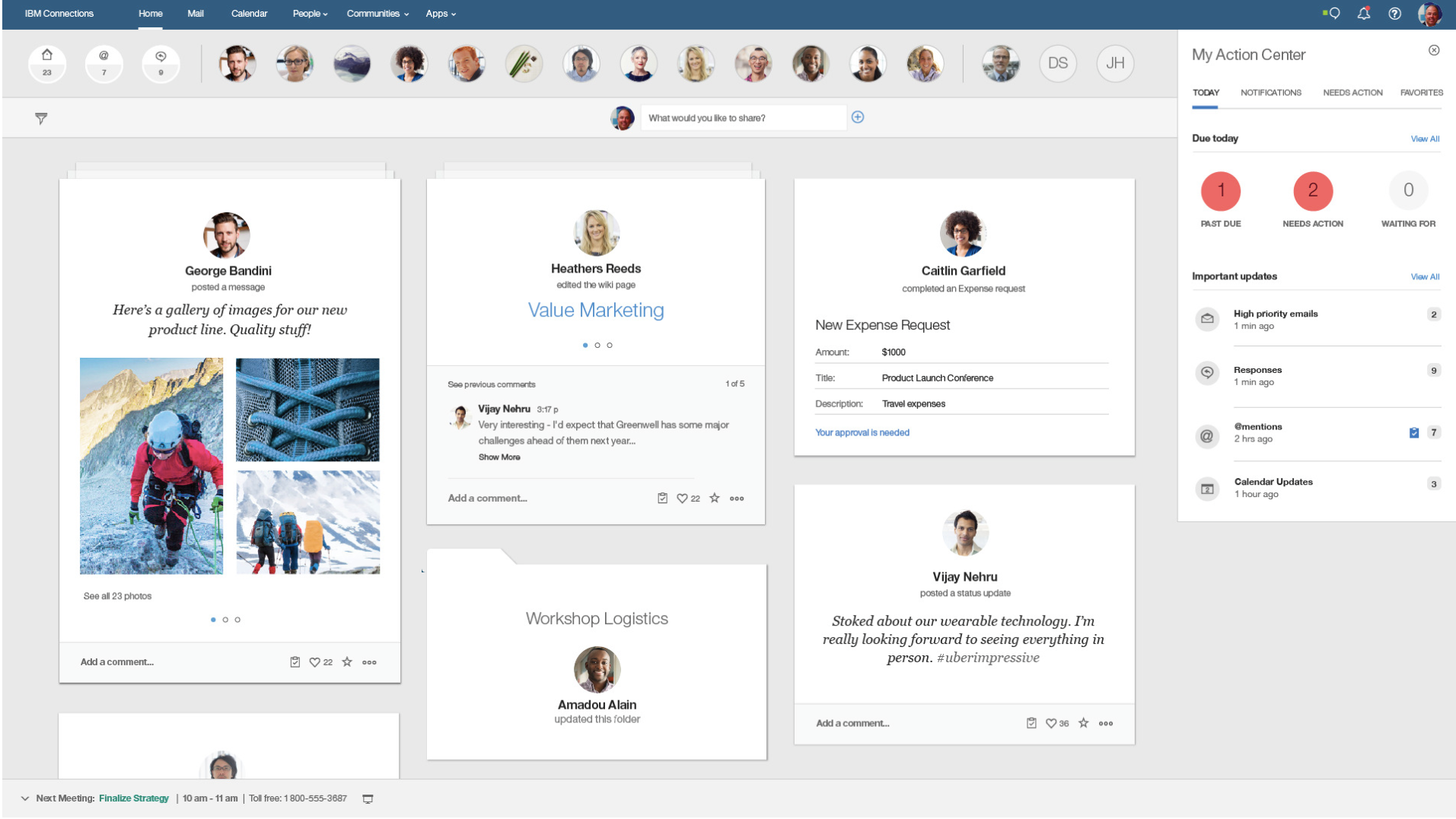The width and height of the screenshot is (1456, 819).
Task: Click the screen icon in meeting bar
Action: pos(368,798)
